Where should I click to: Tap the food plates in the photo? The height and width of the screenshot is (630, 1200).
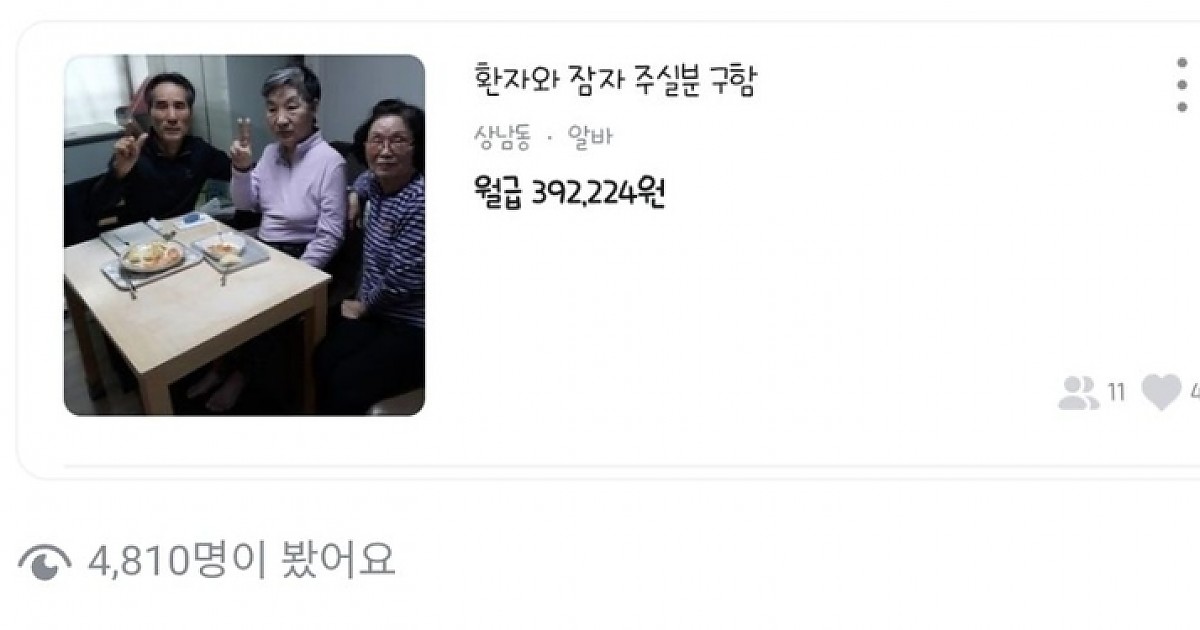(x=186, y=253)
